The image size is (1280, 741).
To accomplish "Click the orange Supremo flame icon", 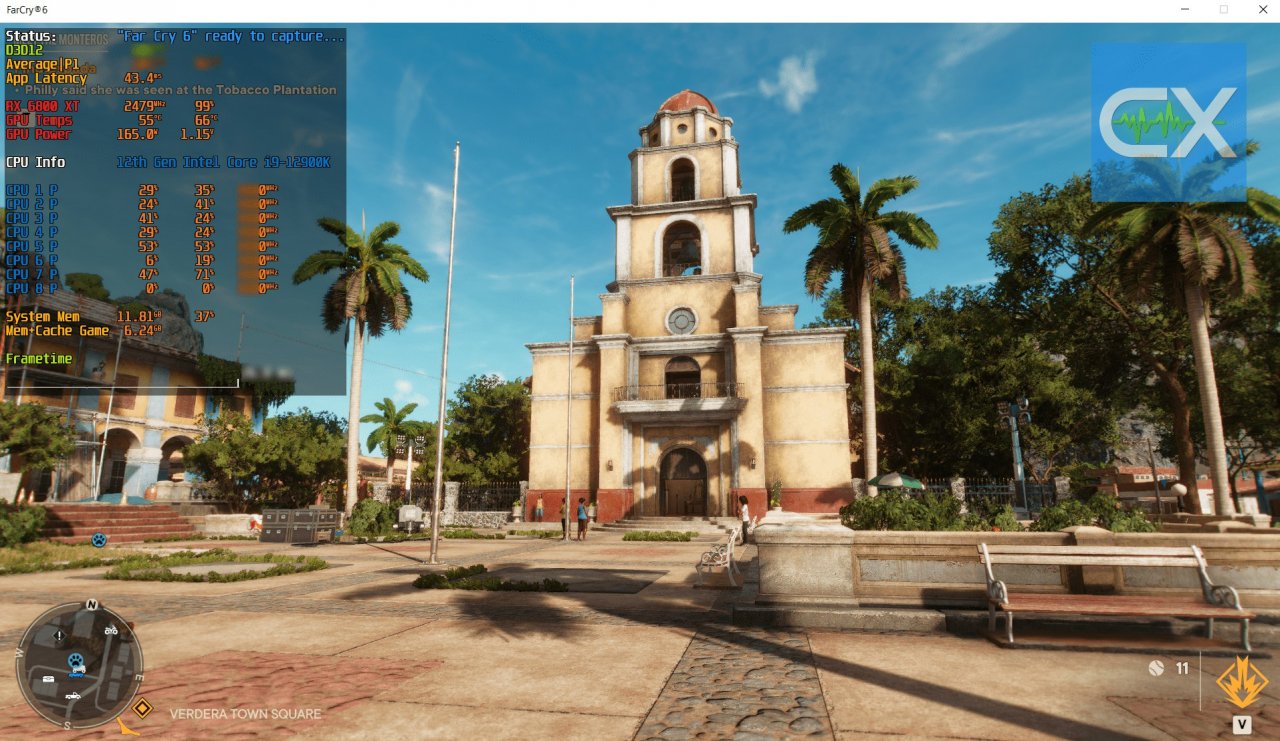I will [1242, 682].
